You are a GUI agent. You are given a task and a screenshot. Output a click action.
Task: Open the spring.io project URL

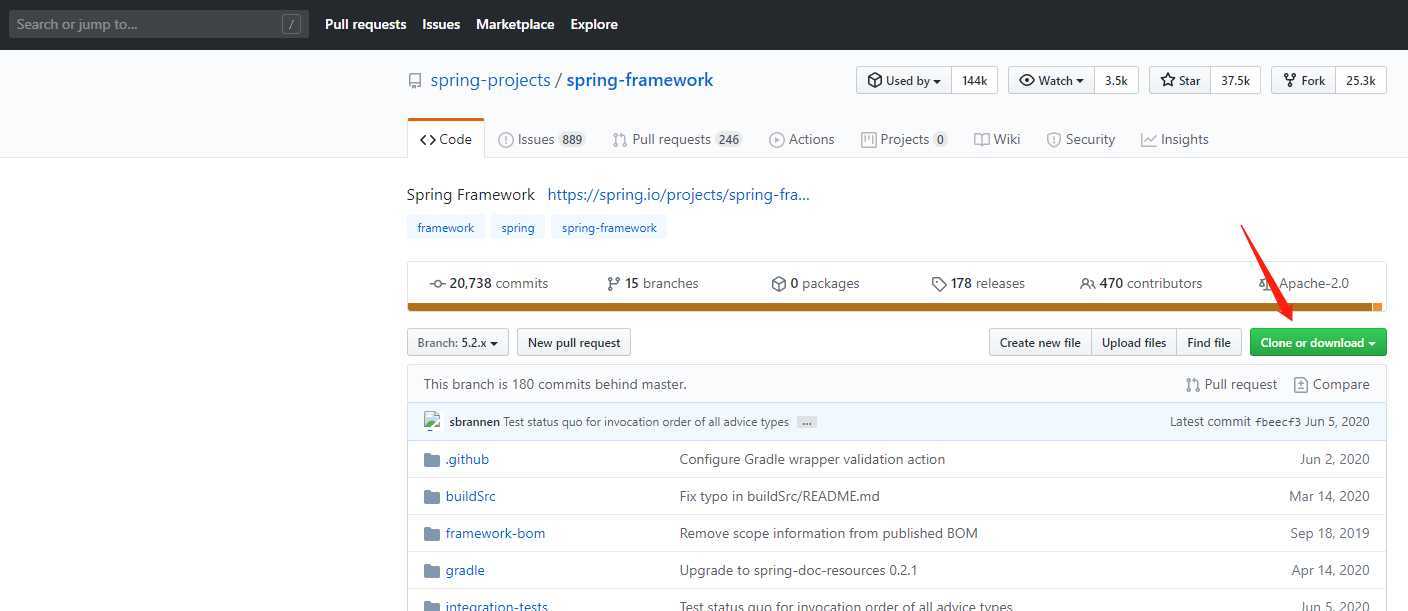pos(679,195)
